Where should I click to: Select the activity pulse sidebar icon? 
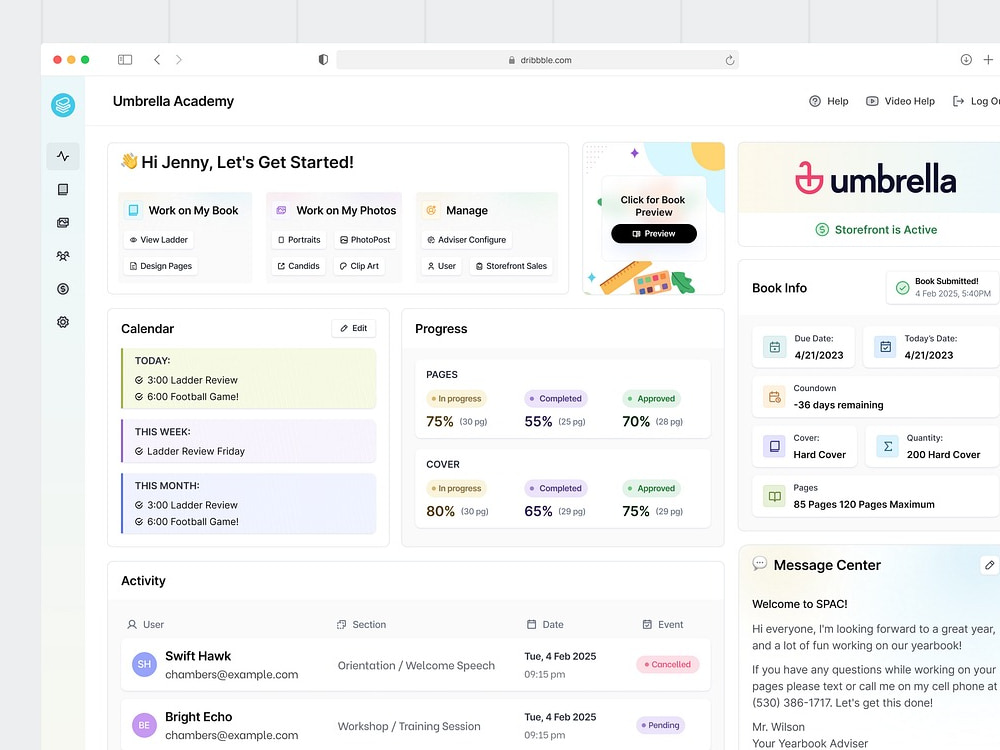tap(62, 156)
